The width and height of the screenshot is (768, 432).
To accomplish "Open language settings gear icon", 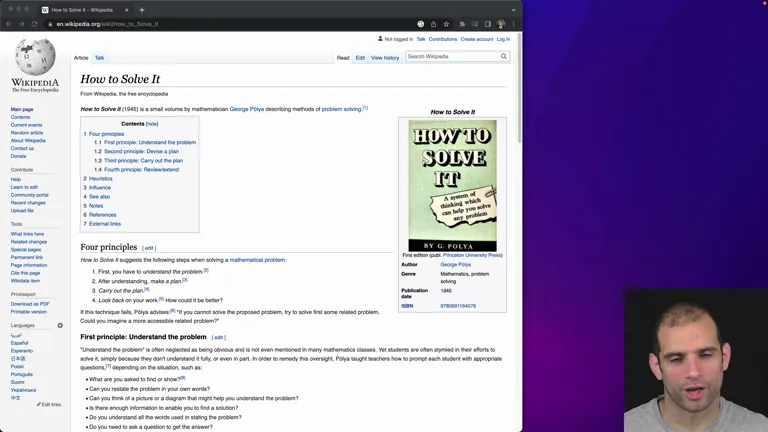I will pyautogui.click(x=60, y=325).
